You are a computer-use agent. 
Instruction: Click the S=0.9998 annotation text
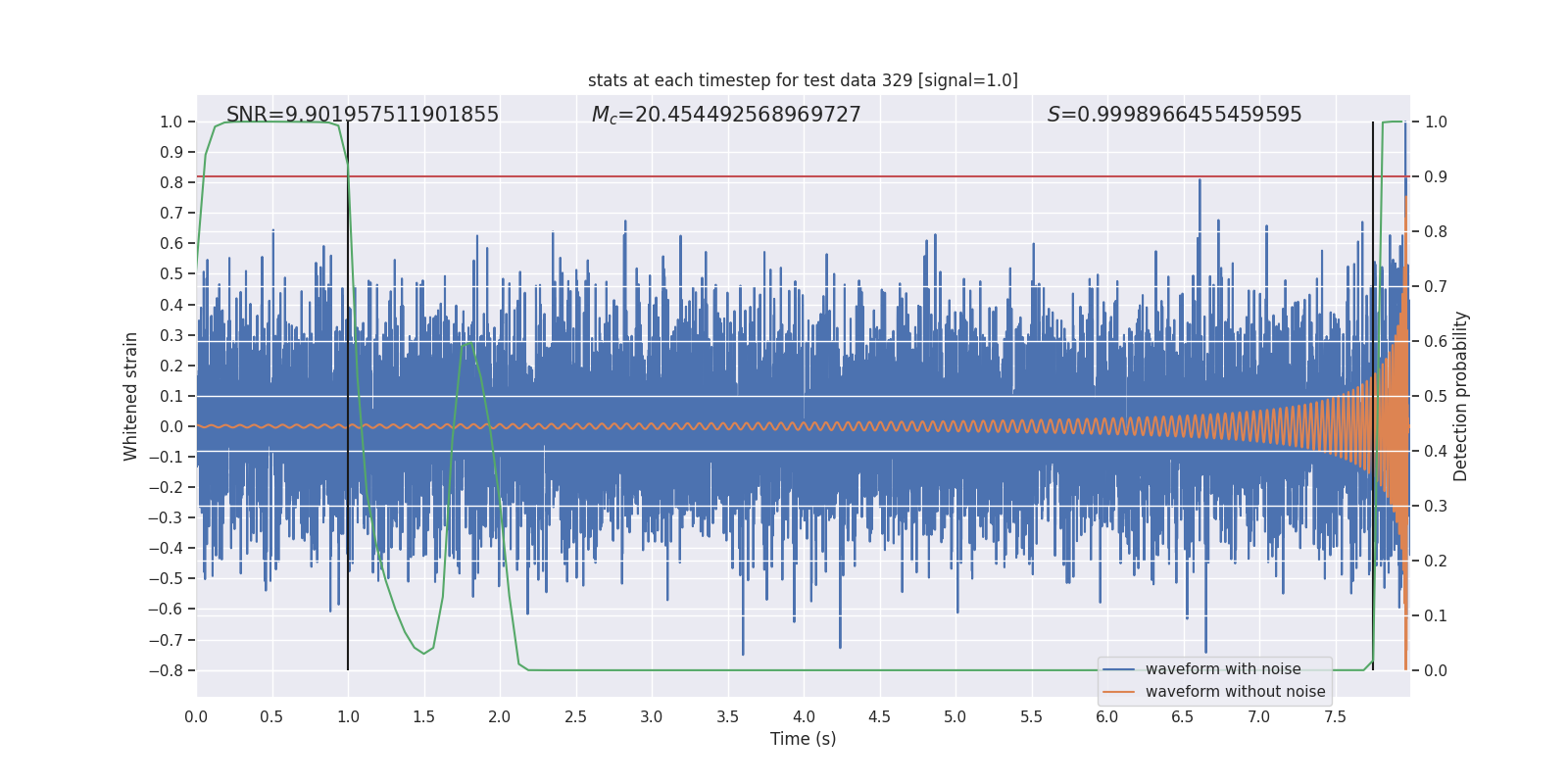pyautogui.click(x=1174, y=115)
